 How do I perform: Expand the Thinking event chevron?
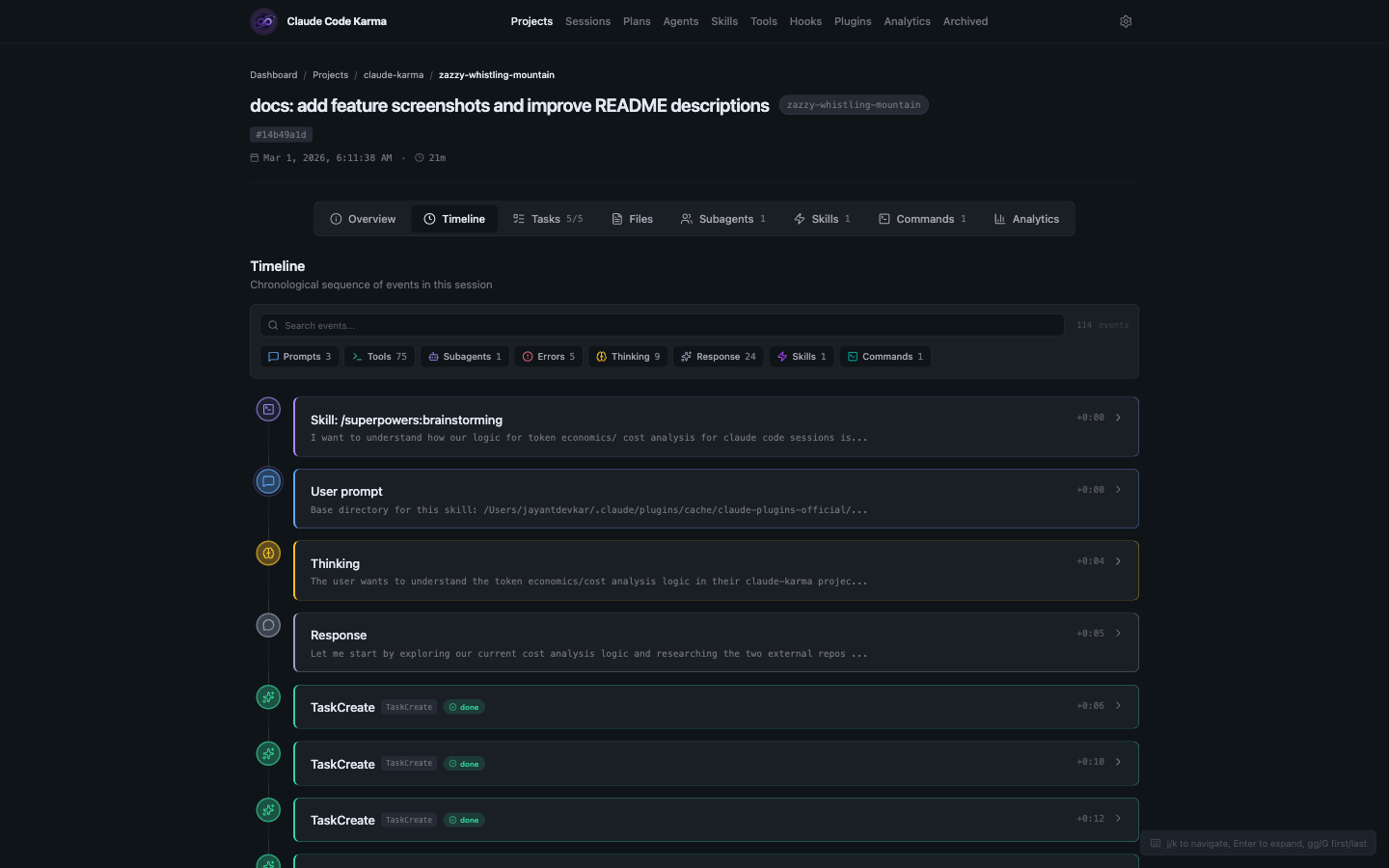click(x=1118, y=561)
